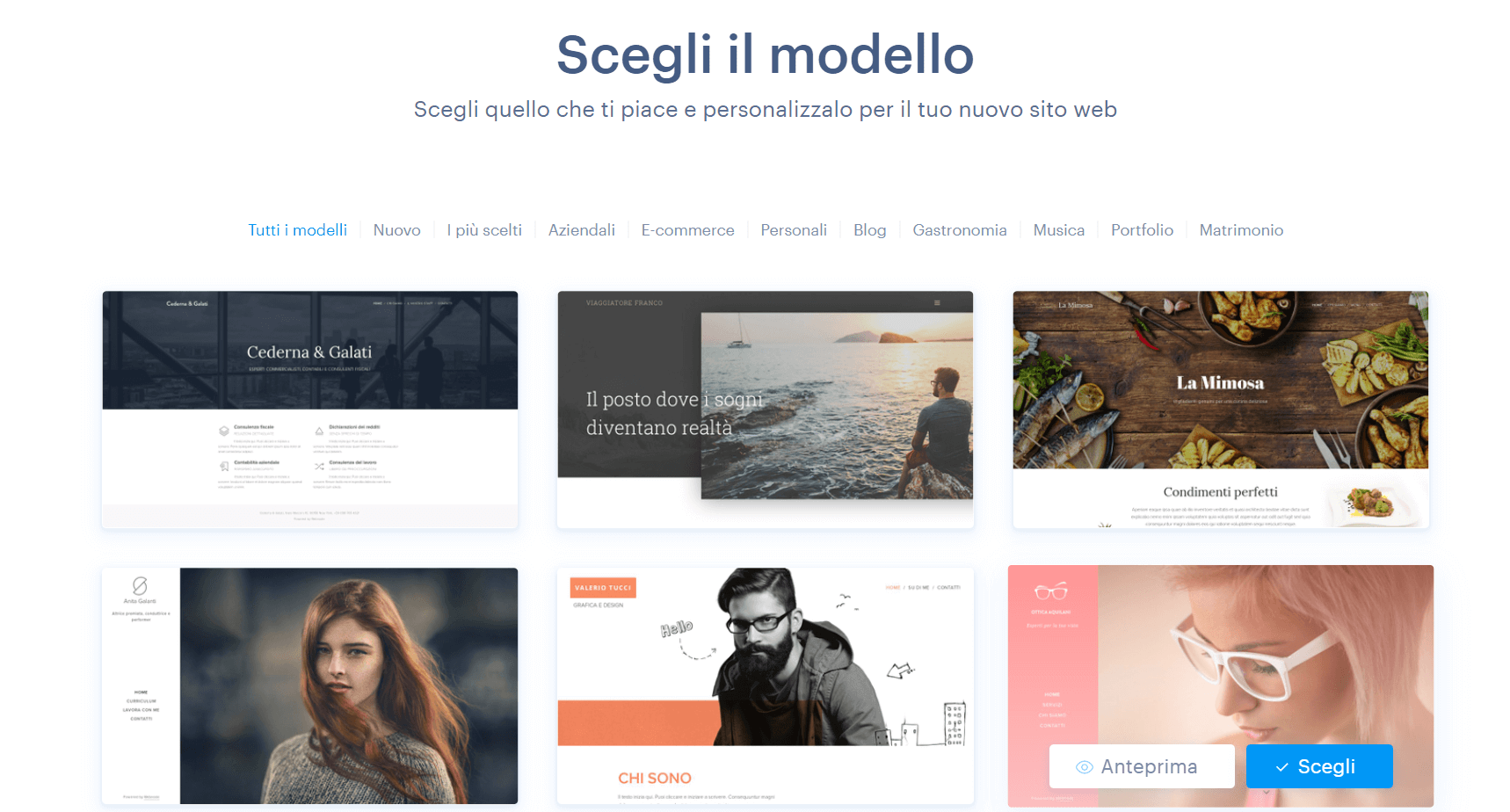Show E-commerce templates
This screenshot has width=1510, height=812.
point(688,230)
